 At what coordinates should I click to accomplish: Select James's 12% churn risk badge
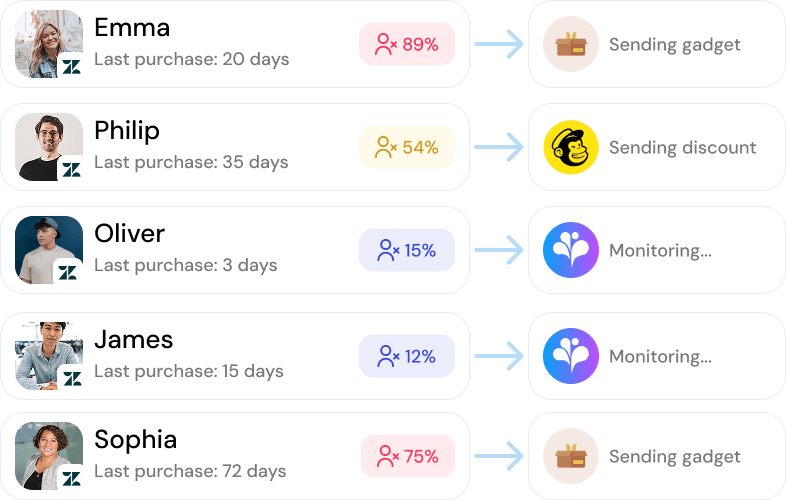[x=407, y=355]
